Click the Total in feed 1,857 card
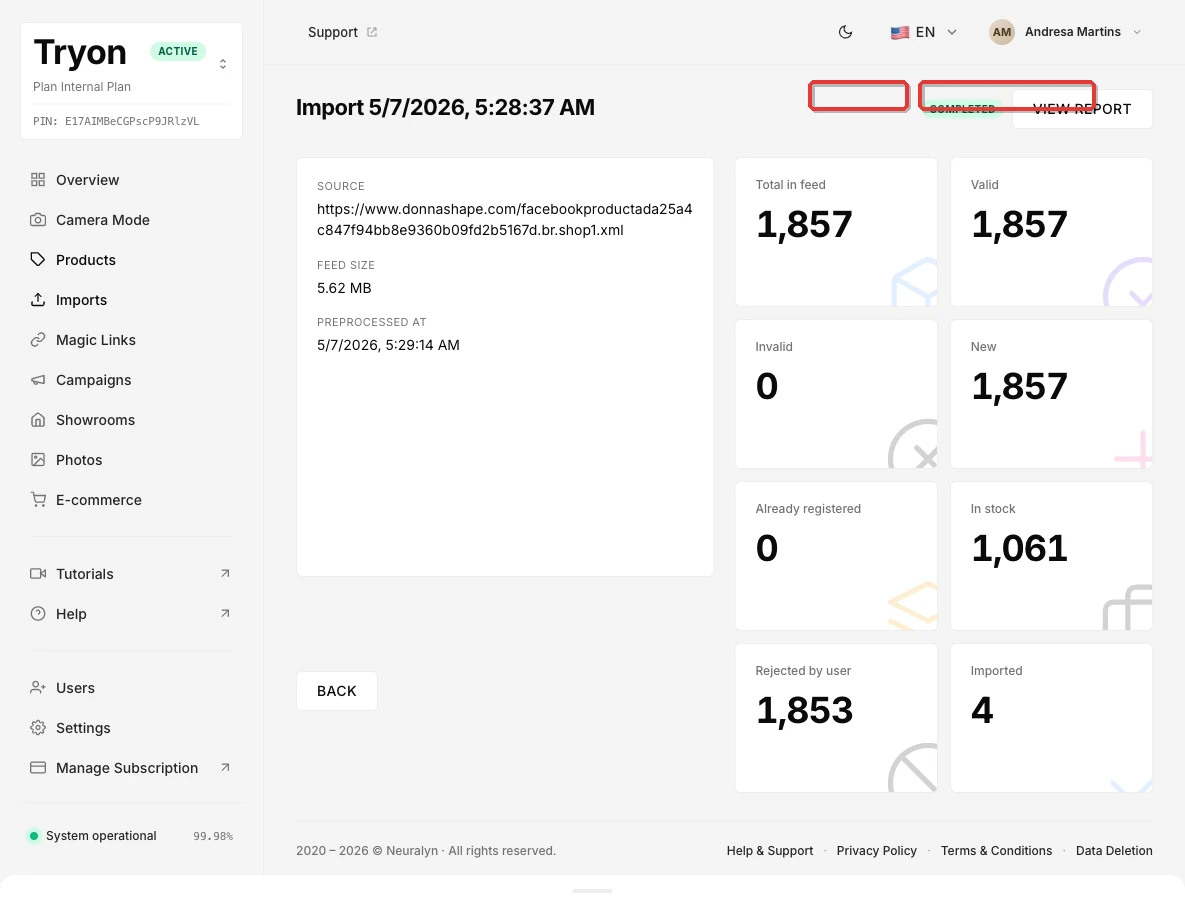Screen dimensions: 1185x912 [x=836, y=232]
